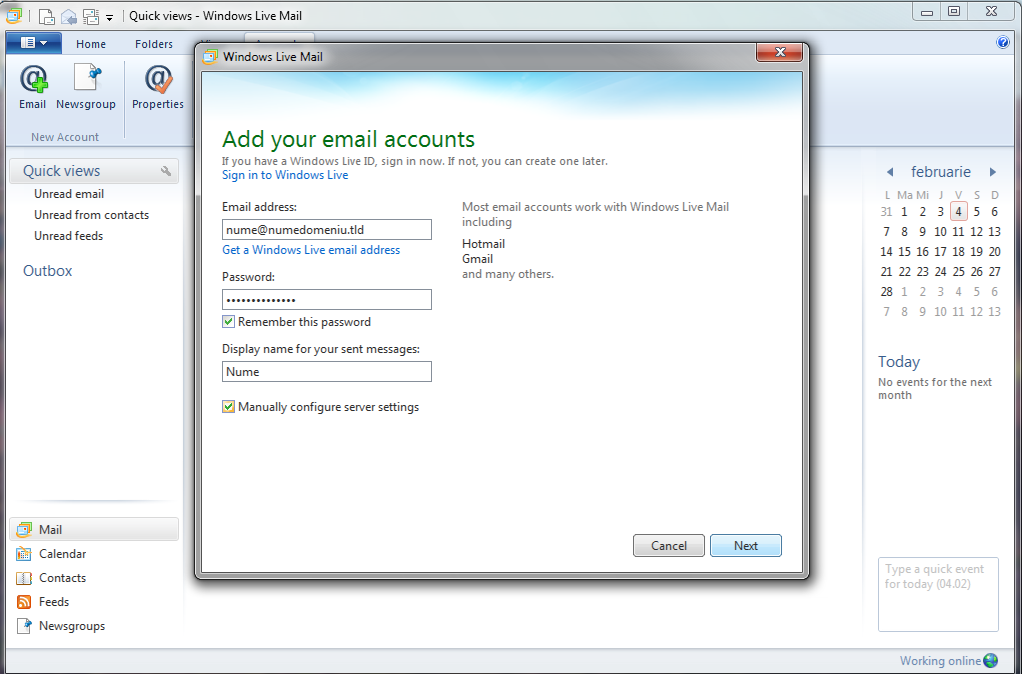Open the Outbox folder
The width and height of the screenshot is (1022, 674).
click(x=48, y=271)
